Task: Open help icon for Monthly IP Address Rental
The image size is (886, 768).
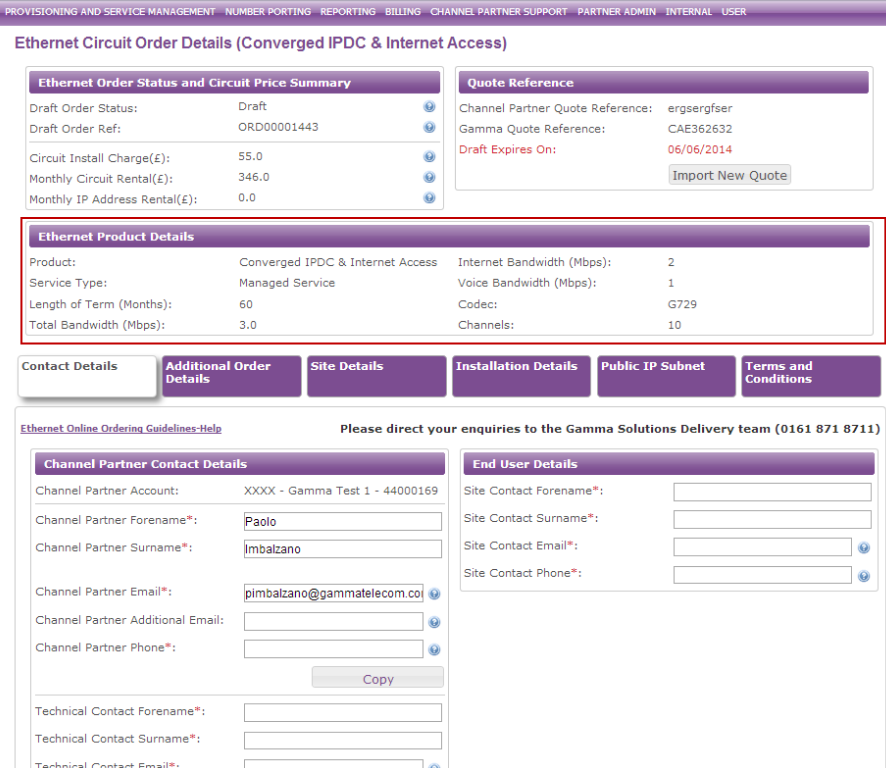Action: tap(429, 198)
